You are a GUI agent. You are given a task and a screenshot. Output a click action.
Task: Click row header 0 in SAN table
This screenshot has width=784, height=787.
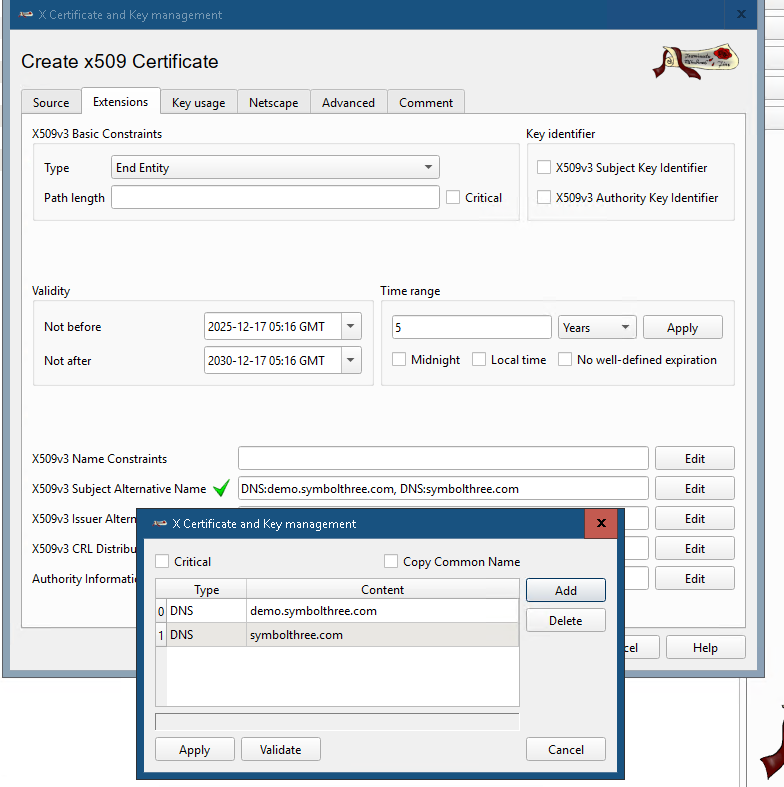point(161,611)
